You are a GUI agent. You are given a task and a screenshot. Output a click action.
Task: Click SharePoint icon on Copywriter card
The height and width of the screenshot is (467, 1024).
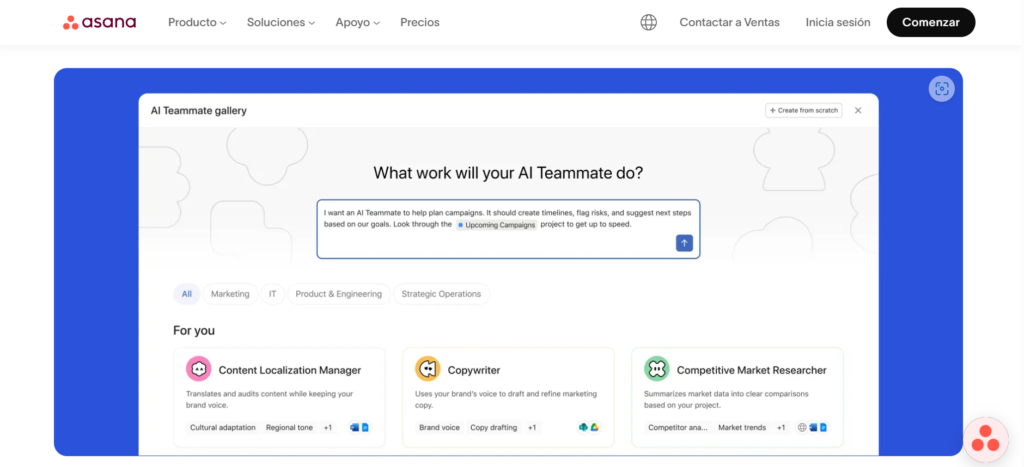click(584, 428)
